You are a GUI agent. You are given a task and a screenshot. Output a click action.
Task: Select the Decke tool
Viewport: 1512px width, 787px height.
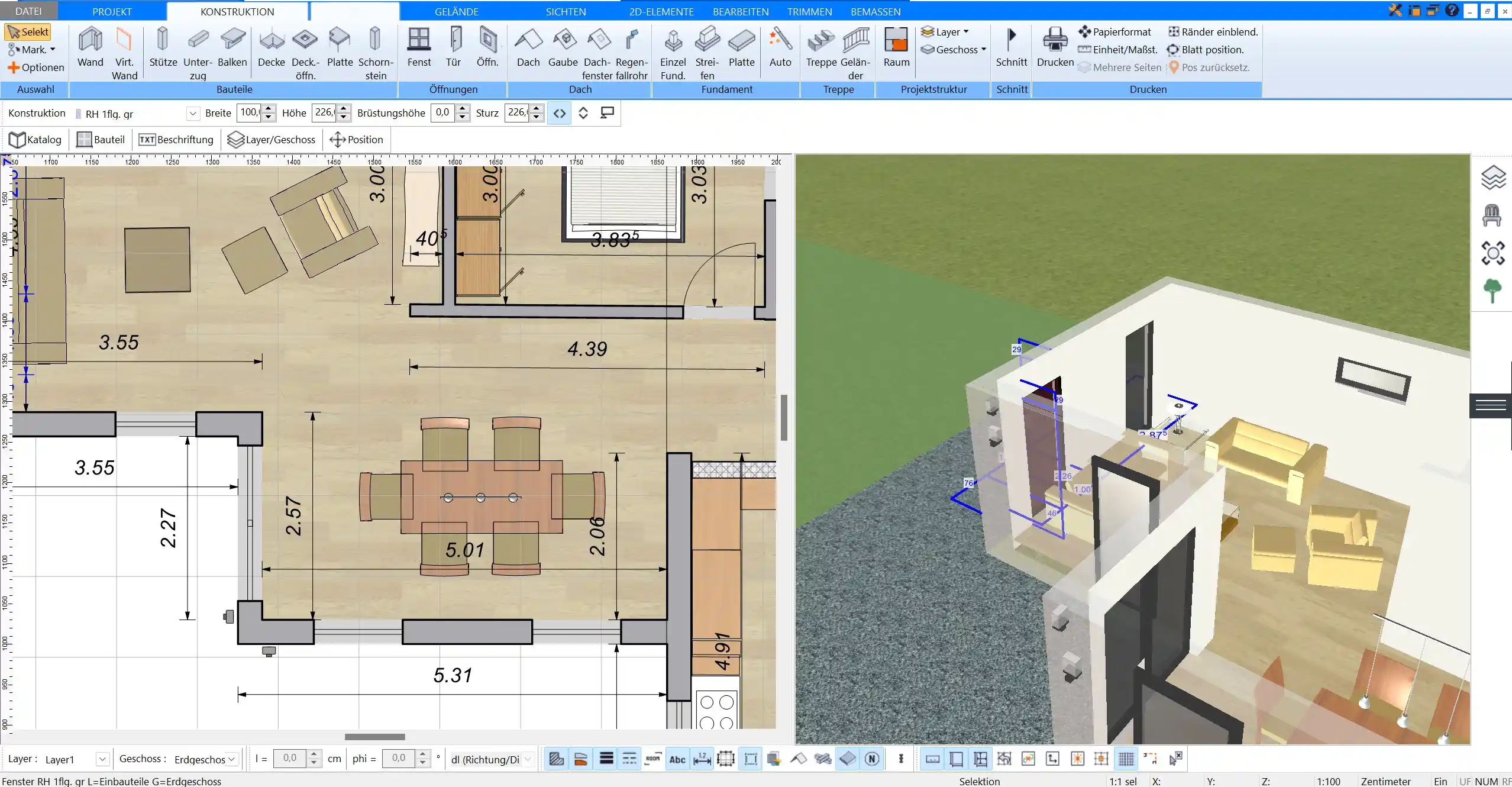click(x=272, y=47)
